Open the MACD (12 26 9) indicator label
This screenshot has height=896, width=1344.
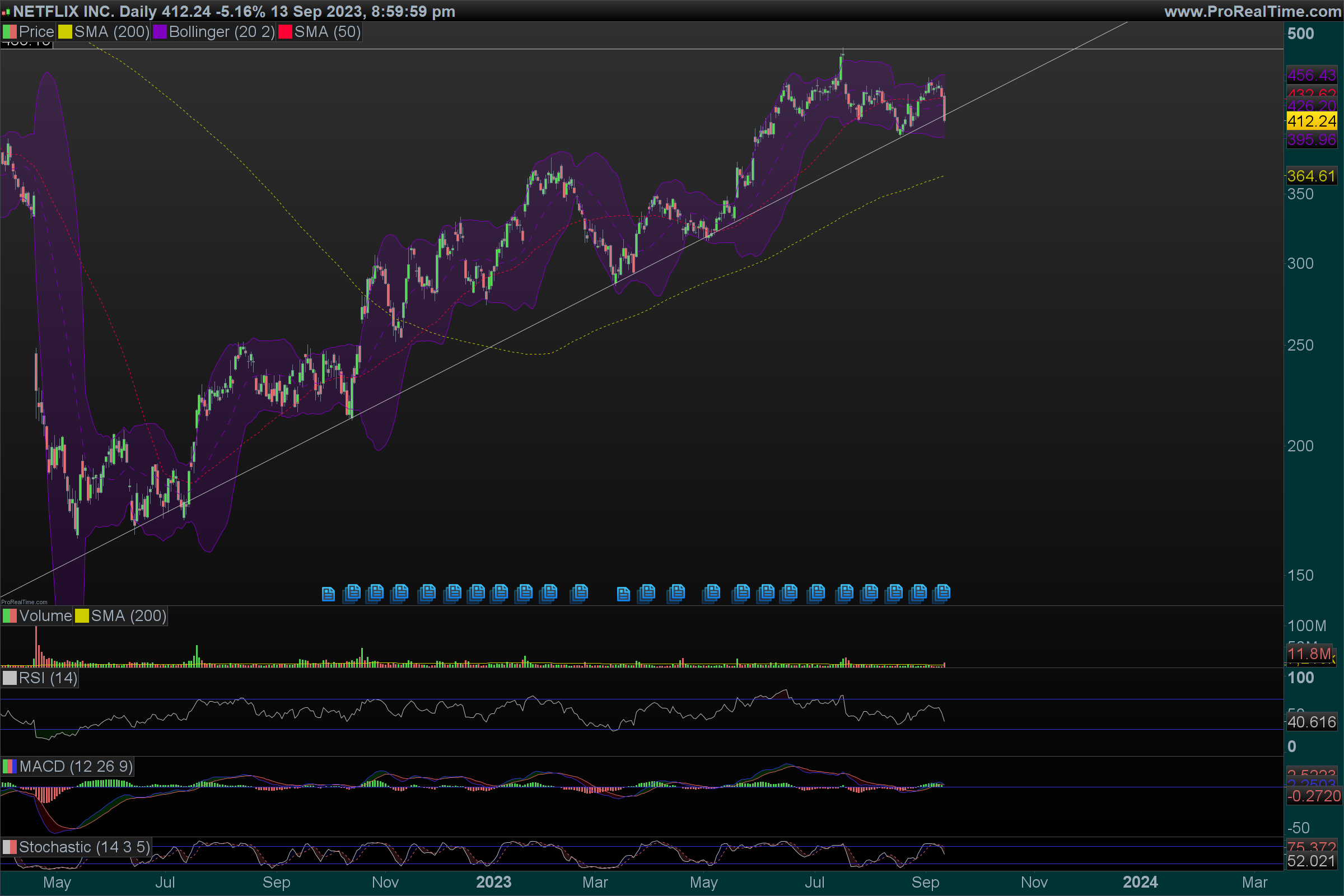(x=76, y=766)
